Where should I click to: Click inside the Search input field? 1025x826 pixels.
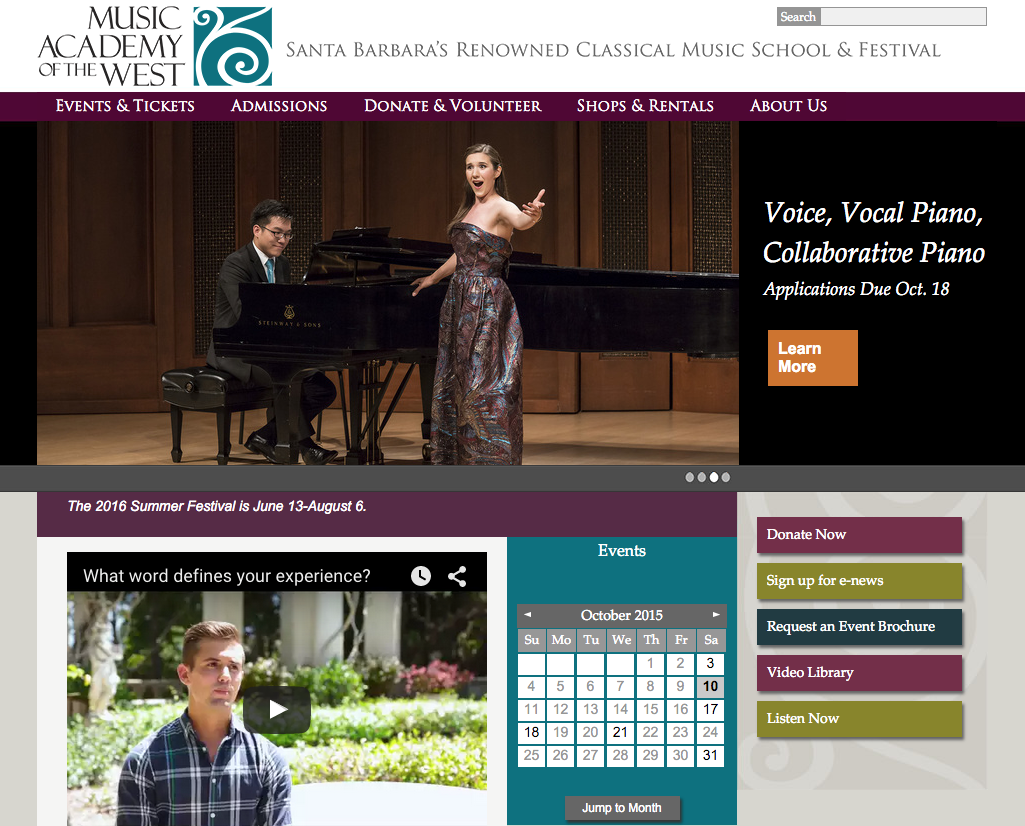pos(903,17)
